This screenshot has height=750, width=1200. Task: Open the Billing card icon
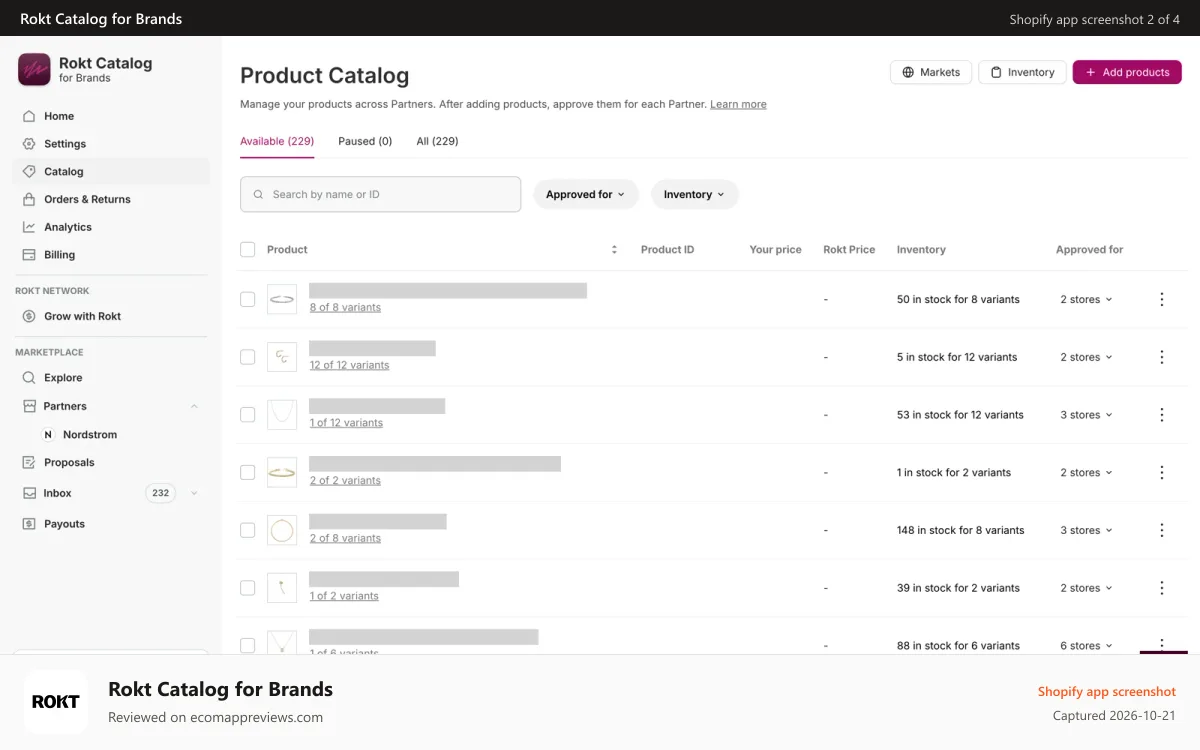pos(29,255)
